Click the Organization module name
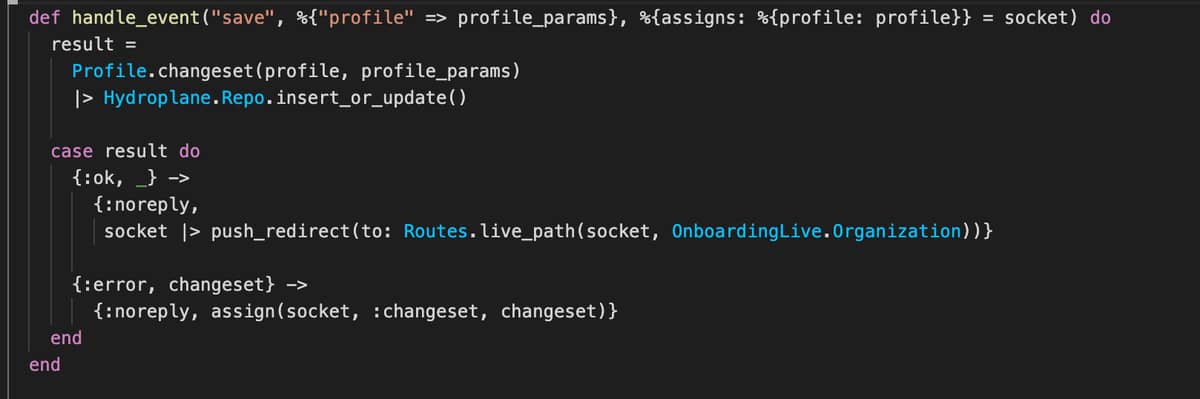Viewport: 1200px width, 399px height. (x=897, y=231)
